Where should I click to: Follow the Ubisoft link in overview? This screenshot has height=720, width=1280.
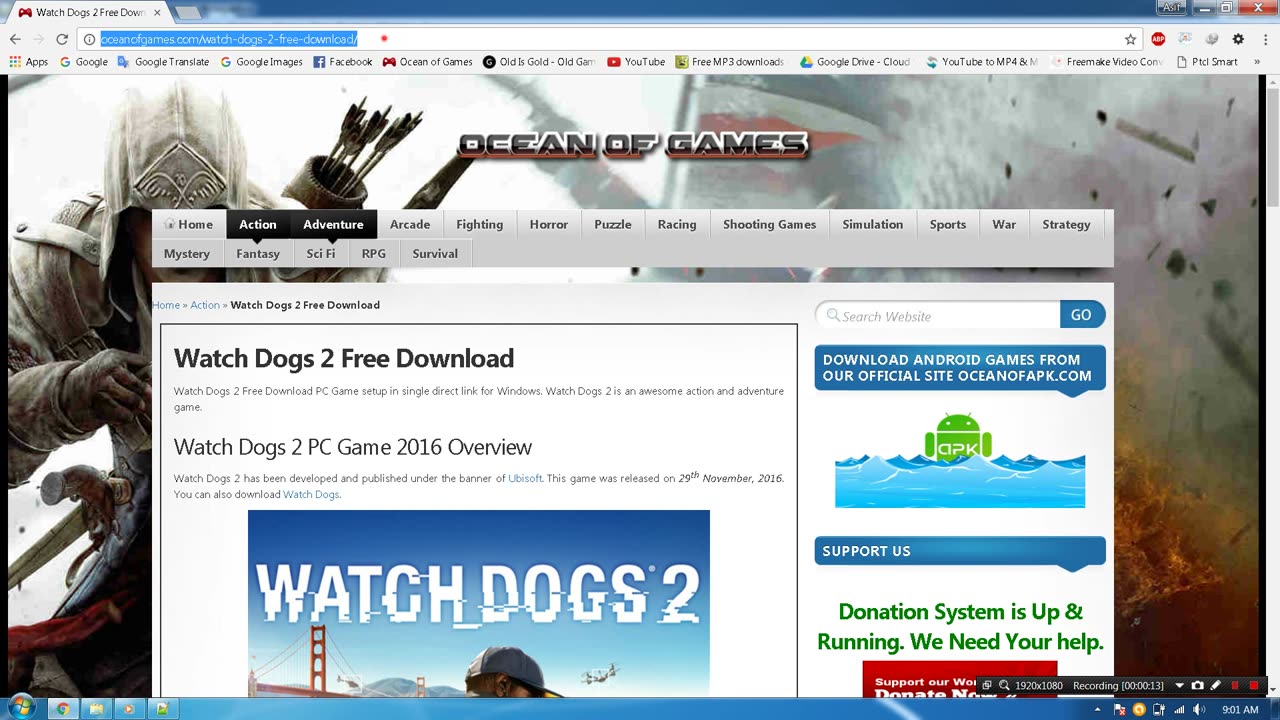click(525, 478)
